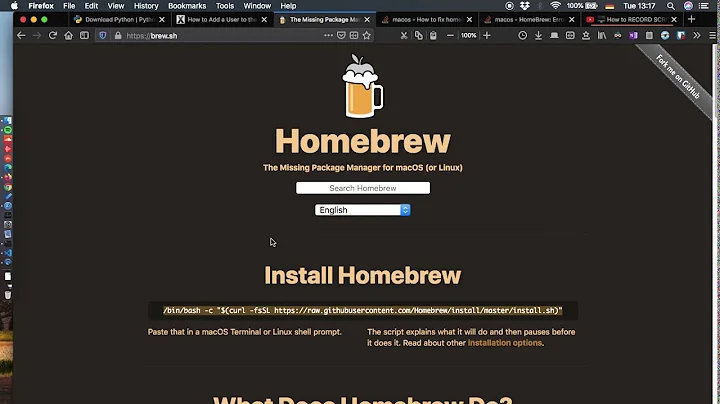Zoom in with the plus button
720x404 pixels.
[487, 35]
